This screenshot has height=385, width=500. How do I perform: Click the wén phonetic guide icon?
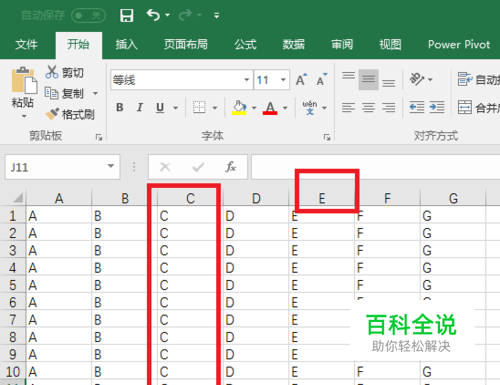[x=310, y=107]
